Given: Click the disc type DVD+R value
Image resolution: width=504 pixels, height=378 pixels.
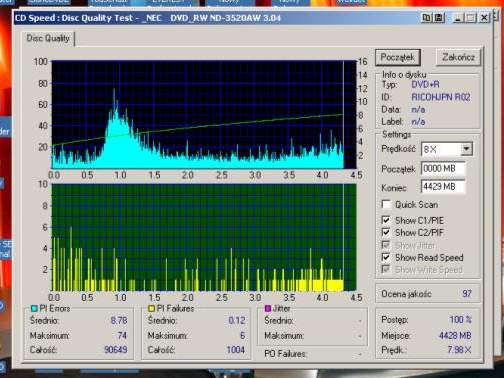Looking at the screenshot, I should click(425, 84).
